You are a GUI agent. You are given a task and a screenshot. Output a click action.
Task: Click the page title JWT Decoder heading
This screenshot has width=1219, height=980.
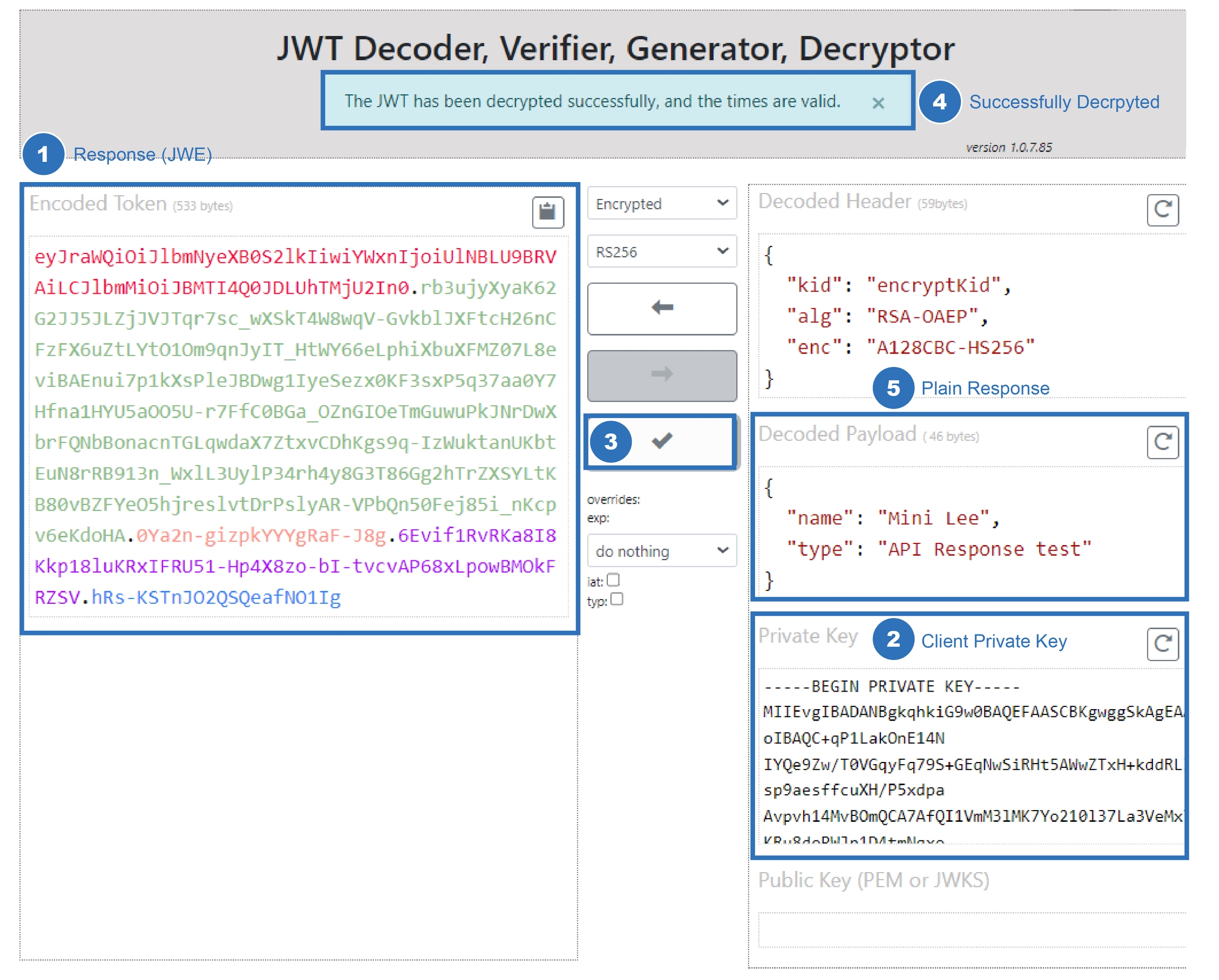coord(615,49)
